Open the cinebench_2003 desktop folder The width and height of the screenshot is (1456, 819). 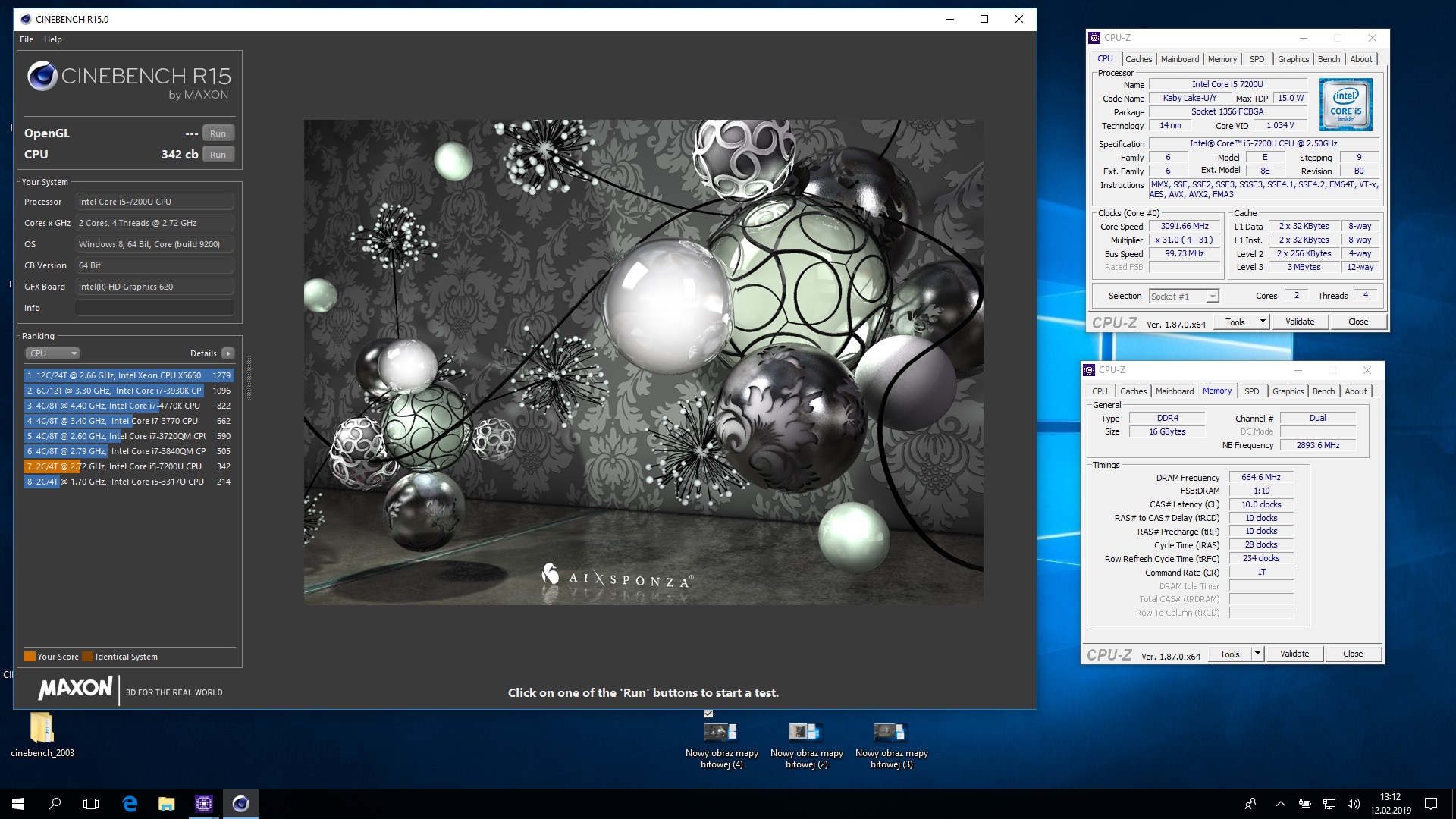[42, 734]
